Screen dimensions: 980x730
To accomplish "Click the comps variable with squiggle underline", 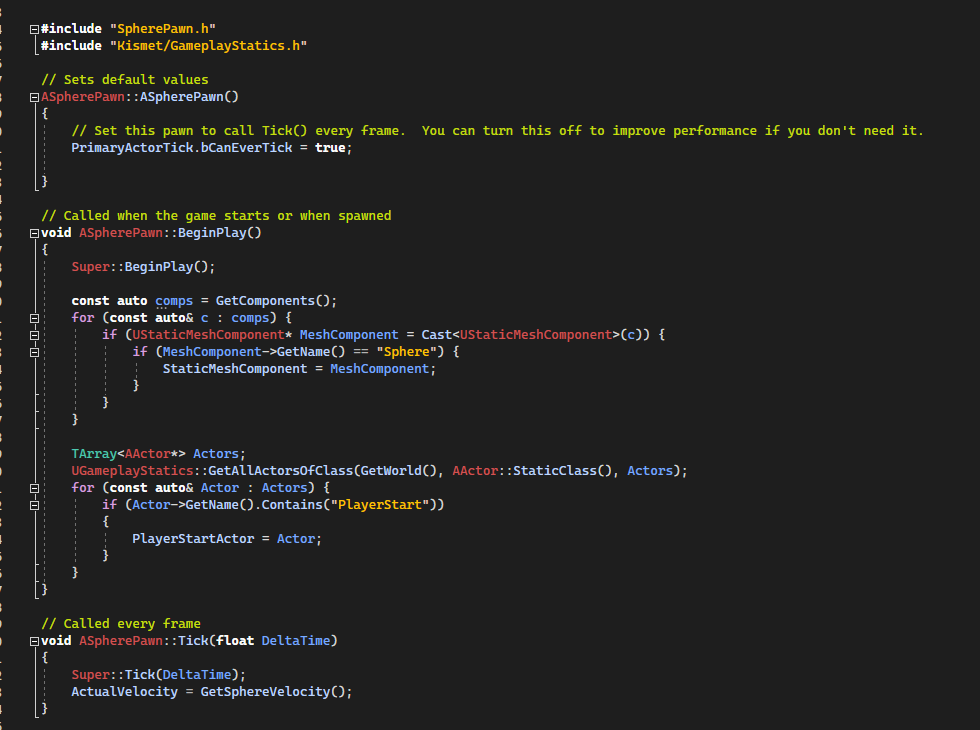I will [174, 301].
